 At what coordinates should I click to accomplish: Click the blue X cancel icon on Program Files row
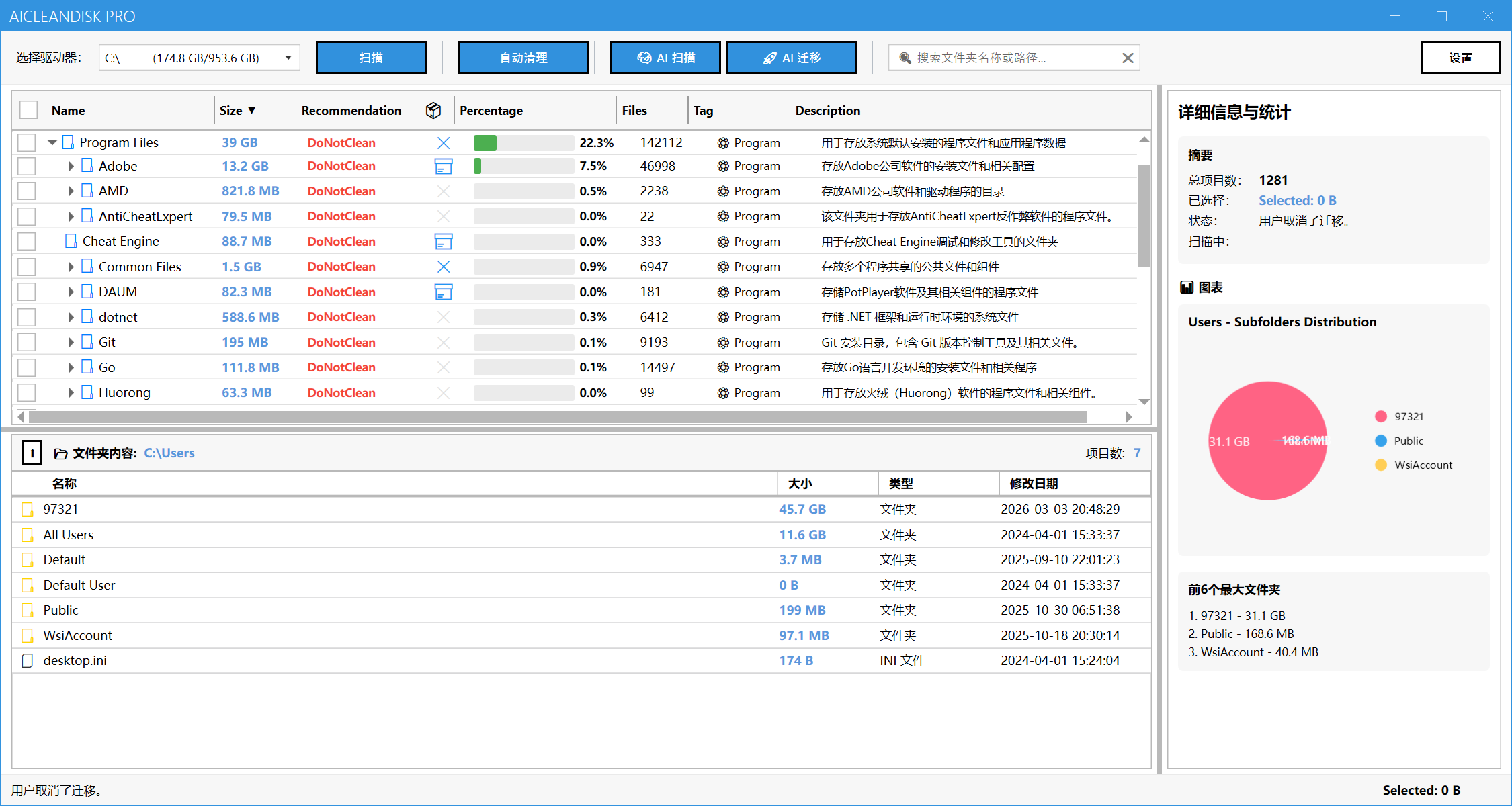[443, 142]
